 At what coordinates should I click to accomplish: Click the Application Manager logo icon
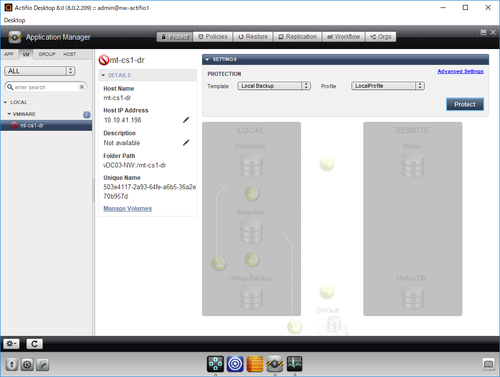(15, 37)
